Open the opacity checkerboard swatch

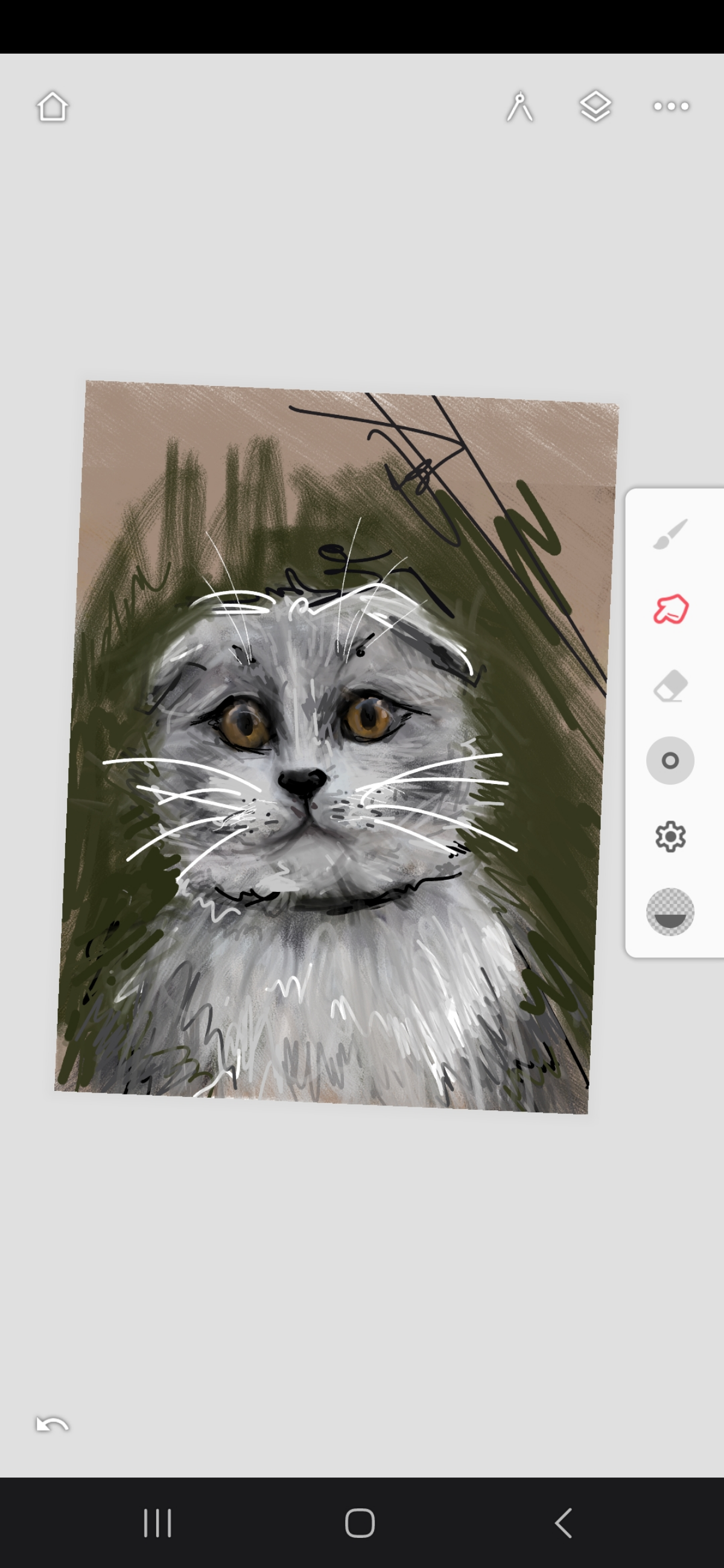[670, 911]
